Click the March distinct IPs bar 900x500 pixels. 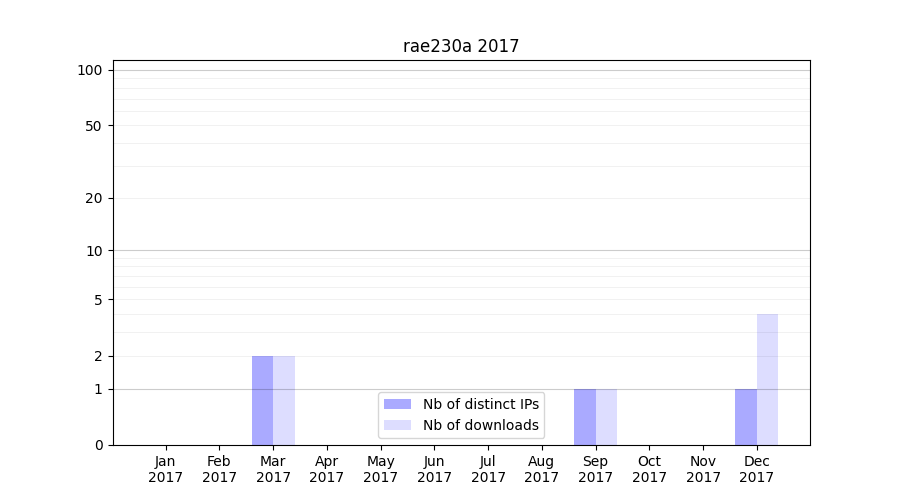pos(262,400)
